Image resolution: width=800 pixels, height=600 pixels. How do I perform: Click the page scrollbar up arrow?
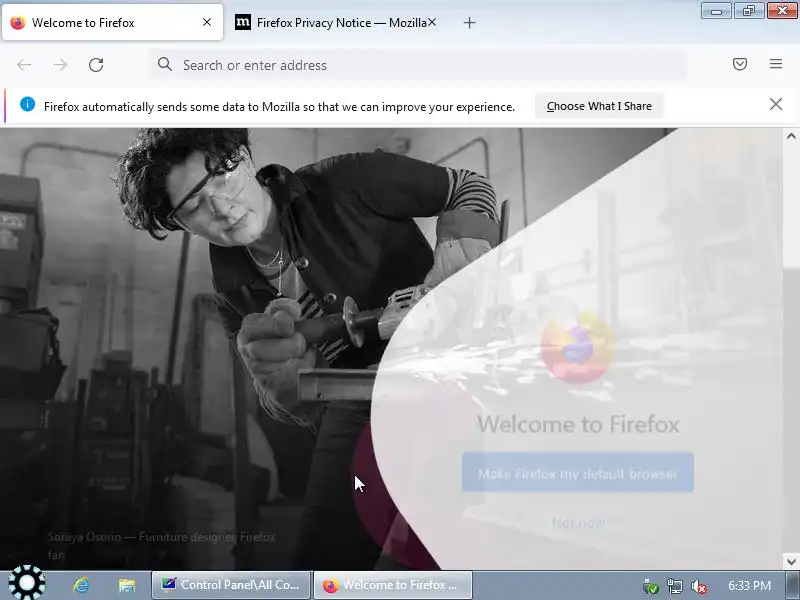coord(791,136)
